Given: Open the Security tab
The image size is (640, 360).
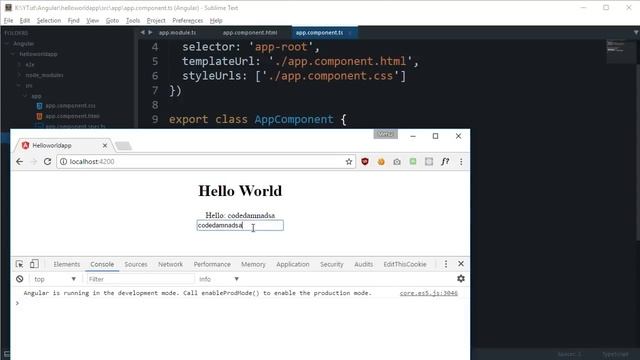Looking at the screenshot, I should [x=332, y=264].
